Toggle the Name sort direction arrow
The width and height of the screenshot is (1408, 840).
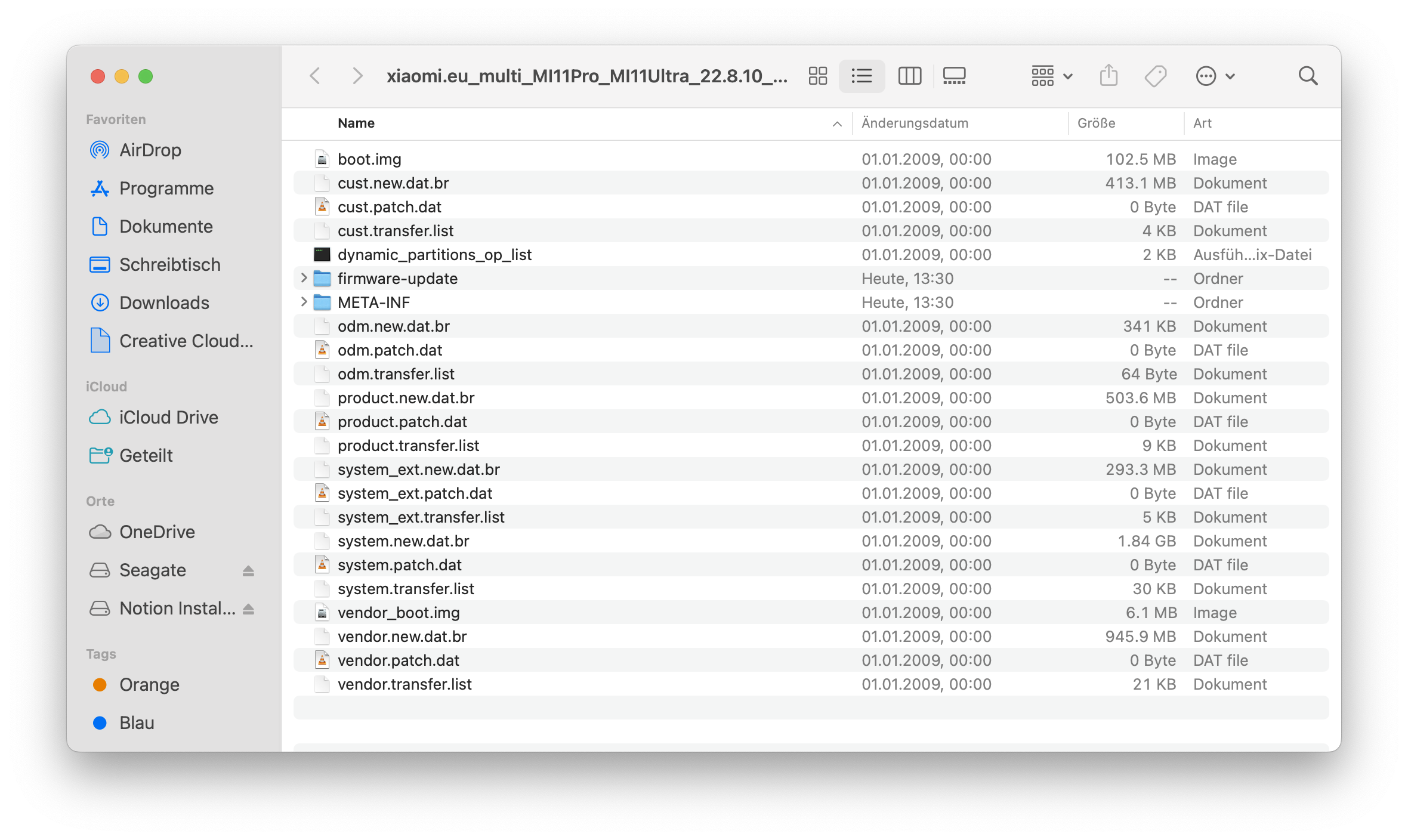(837, 123)
